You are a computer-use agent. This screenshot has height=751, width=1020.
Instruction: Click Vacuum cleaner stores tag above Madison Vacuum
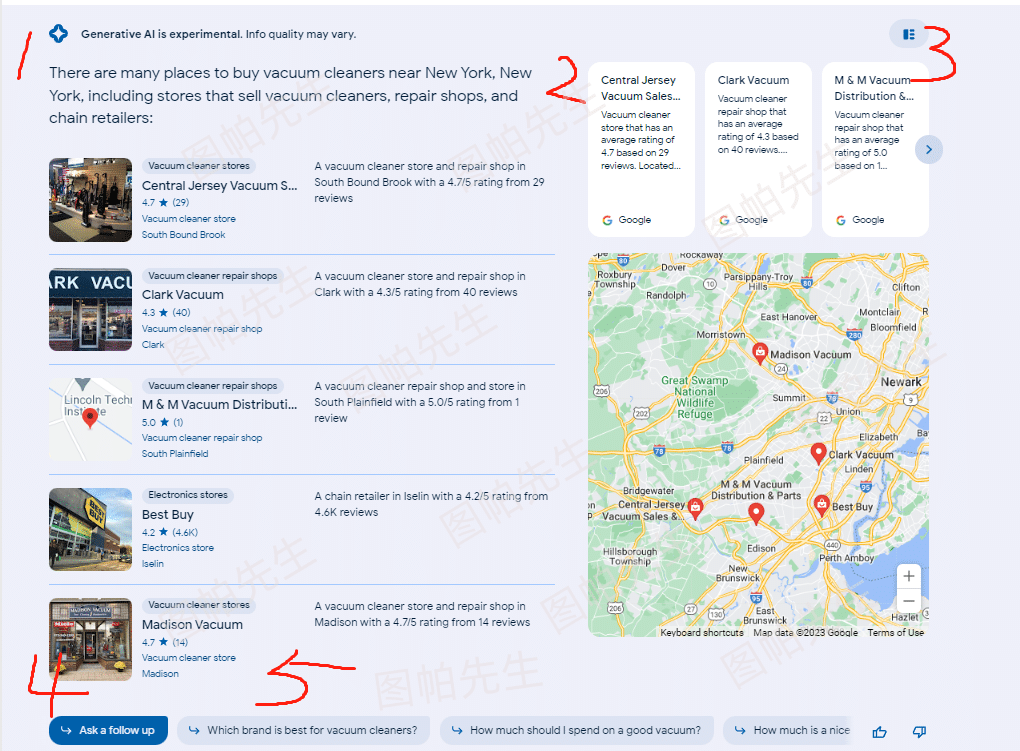[x=199, y=605]
